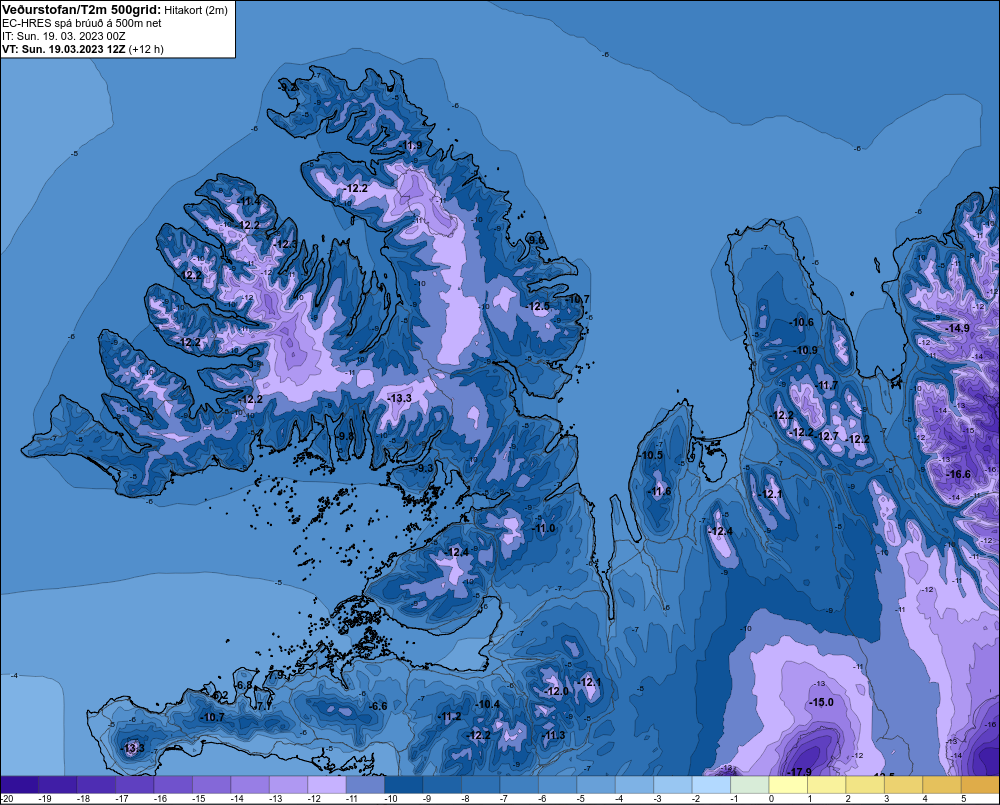Click the -10.9 temperature label
Viewport: 1000px width, 805px height.
[x=805, y=350]
